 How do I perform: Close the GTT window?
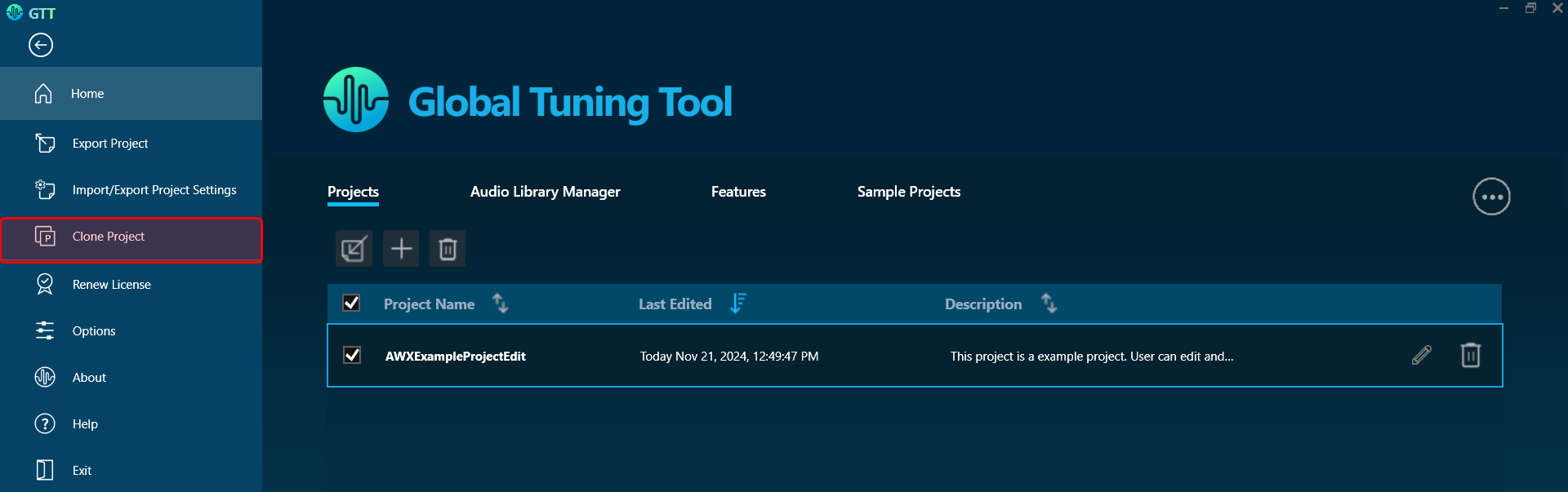[x=1557, y=8]
